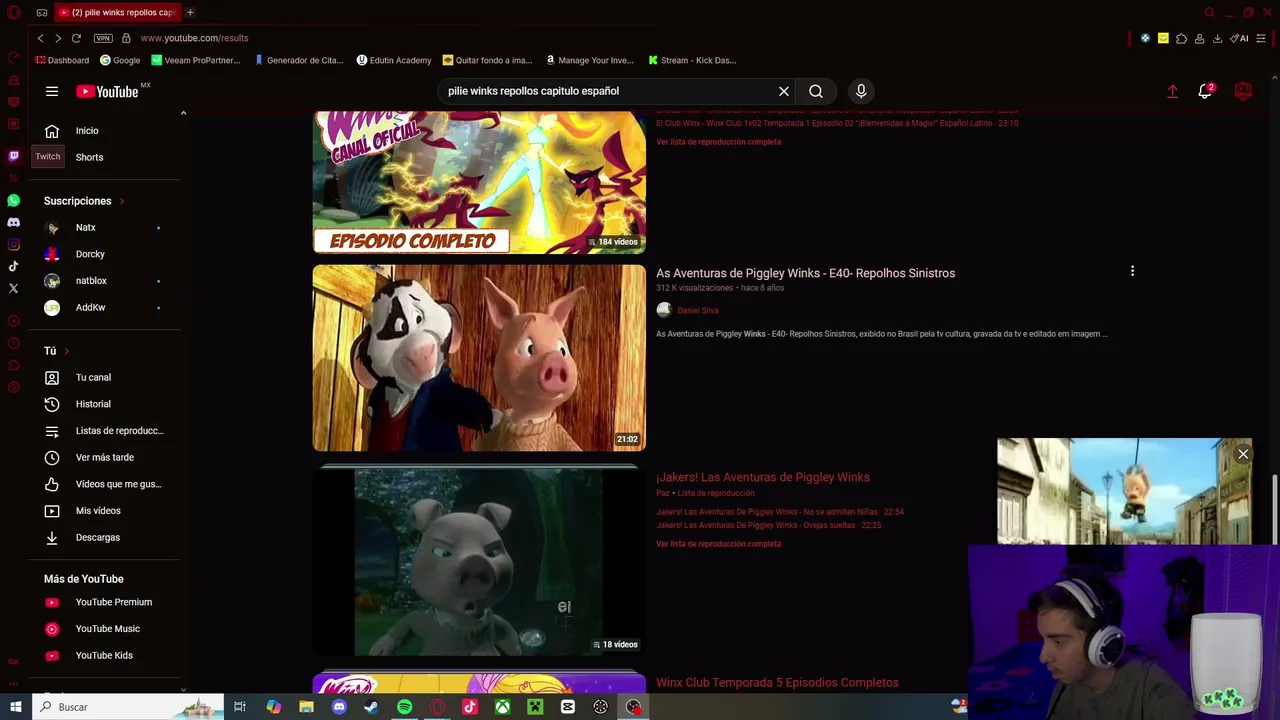Screen dimensions: 1280x720
Task: Close the floating mini video player
Action: coord(1243,454)
